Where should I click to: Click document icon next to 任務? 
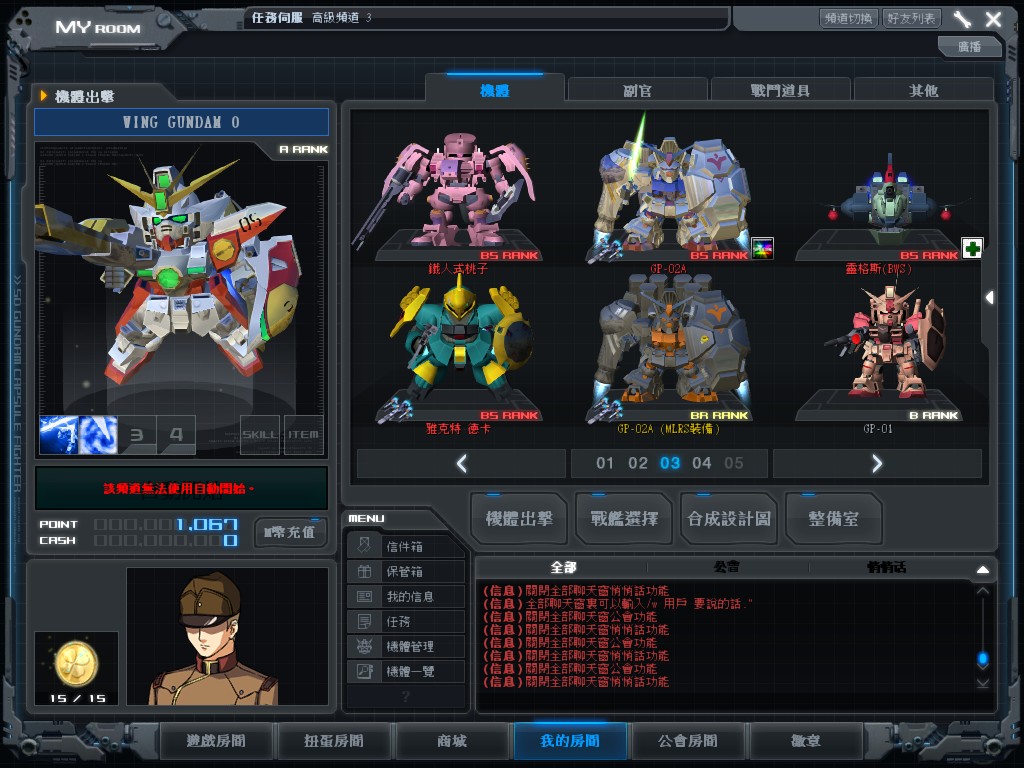(364, 621)
